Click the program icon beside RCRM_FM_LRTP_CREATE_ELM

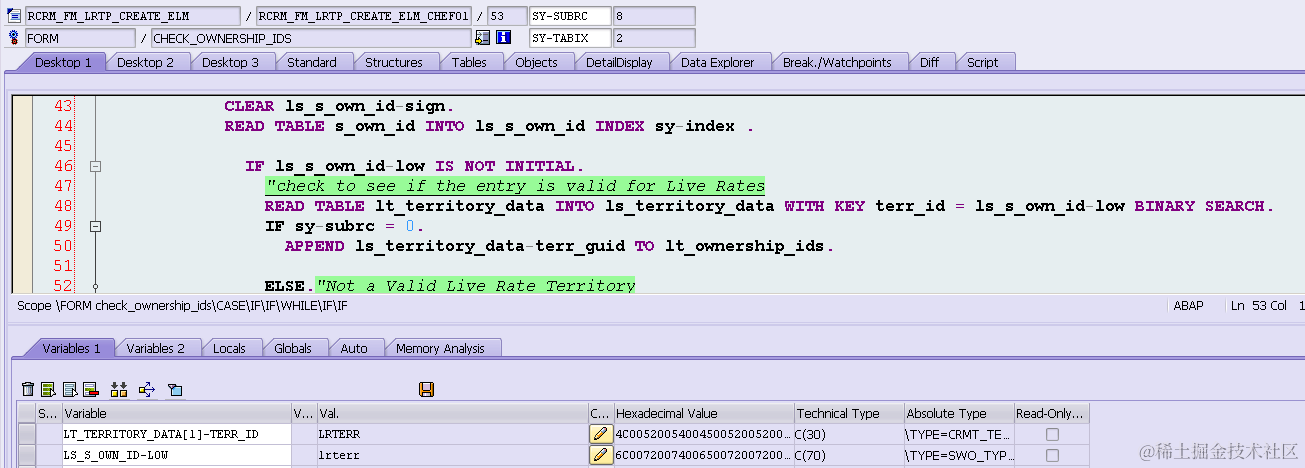pos(14,16)
